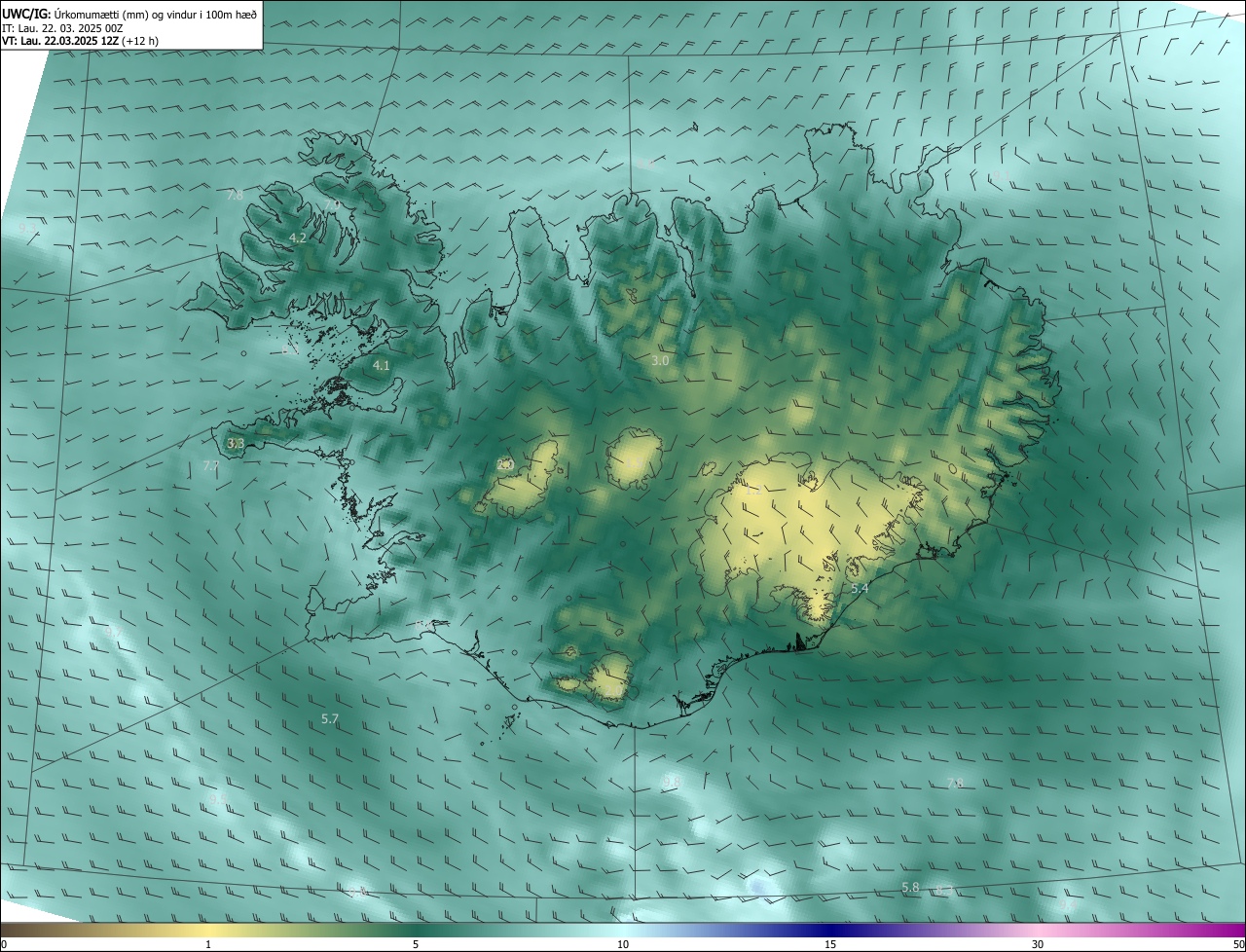
Task: Select the initial time line 'IT: Lau. 22. 03. 2025 00Z'
Action: point(62,28)
